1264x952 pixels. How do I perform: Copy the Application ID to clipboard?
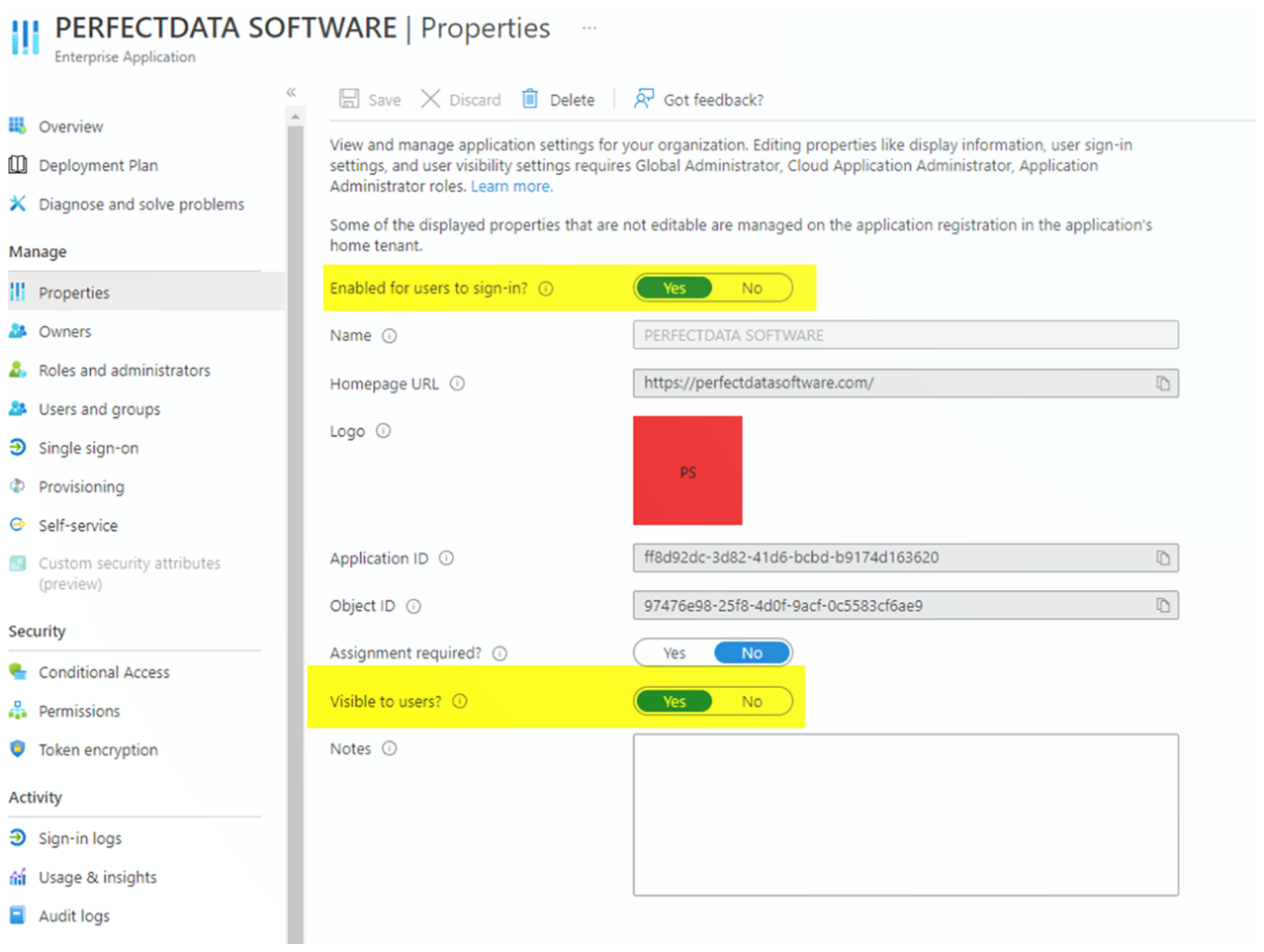coord(1163,558)
